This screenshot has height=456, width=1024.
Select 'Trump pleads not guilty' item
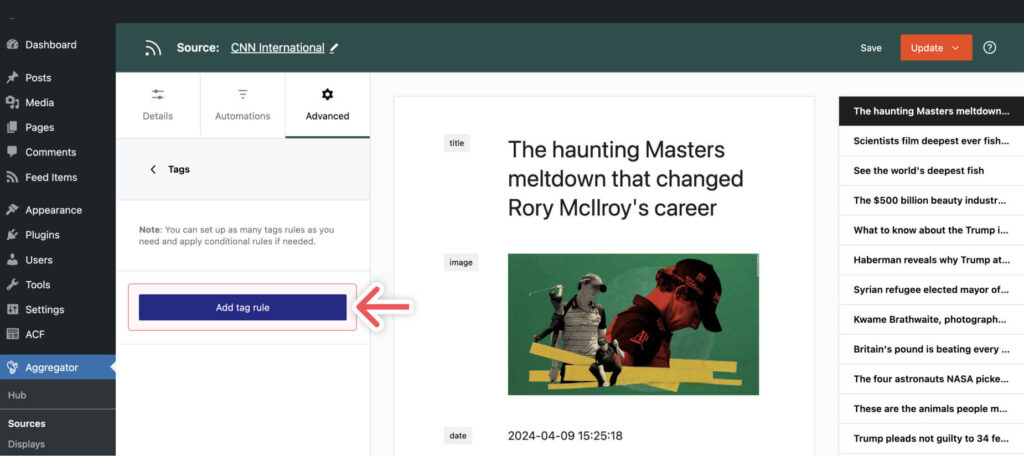pos(931,438)
